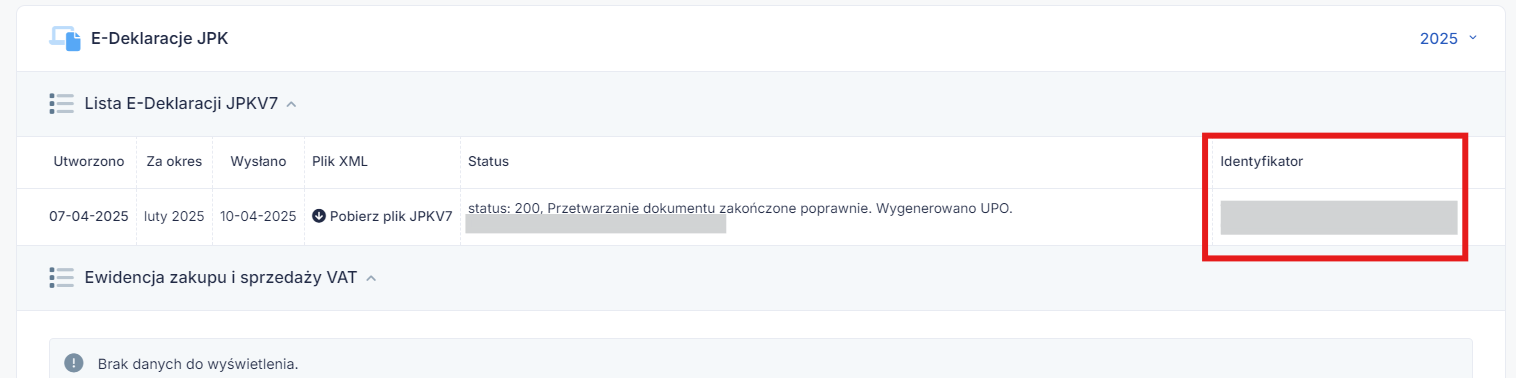The image size is (1516, 378).
Task: Download the file via Pobierz plik JPKV7
Action: click(x=382, y=216)
